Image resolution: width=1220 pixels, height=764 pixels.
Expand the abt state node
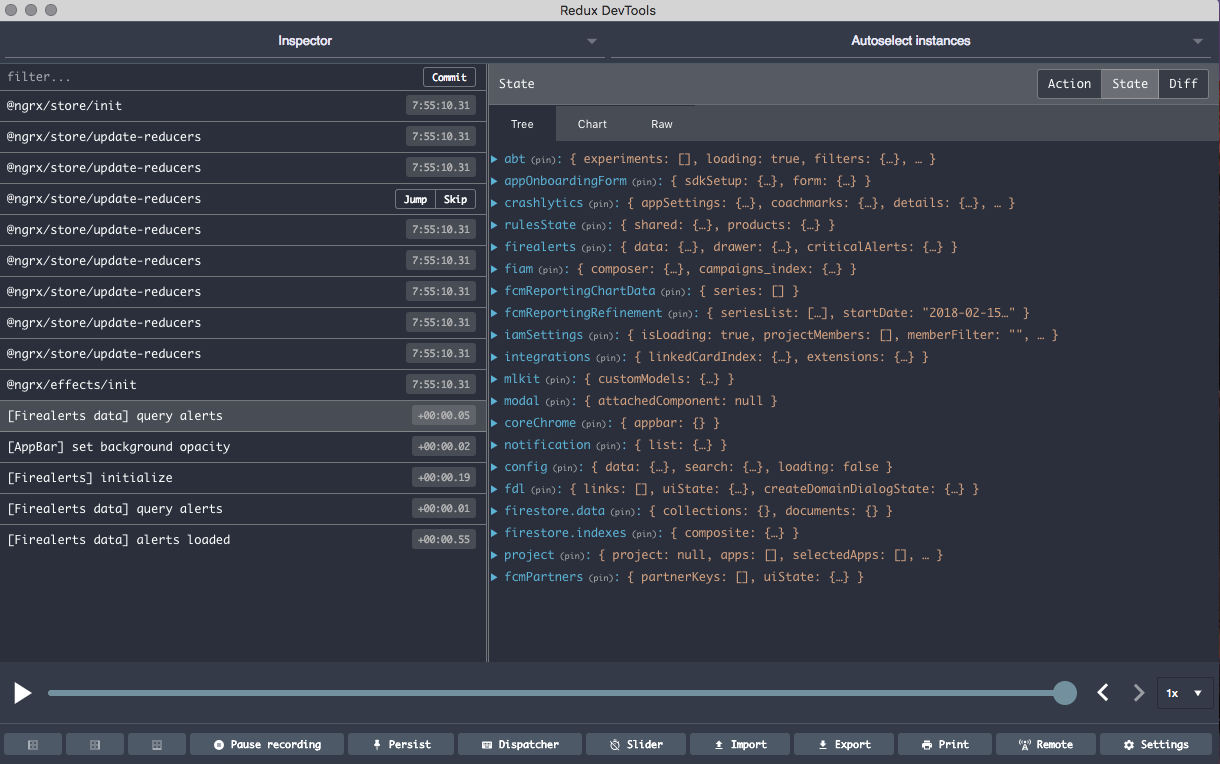(495, 159)
